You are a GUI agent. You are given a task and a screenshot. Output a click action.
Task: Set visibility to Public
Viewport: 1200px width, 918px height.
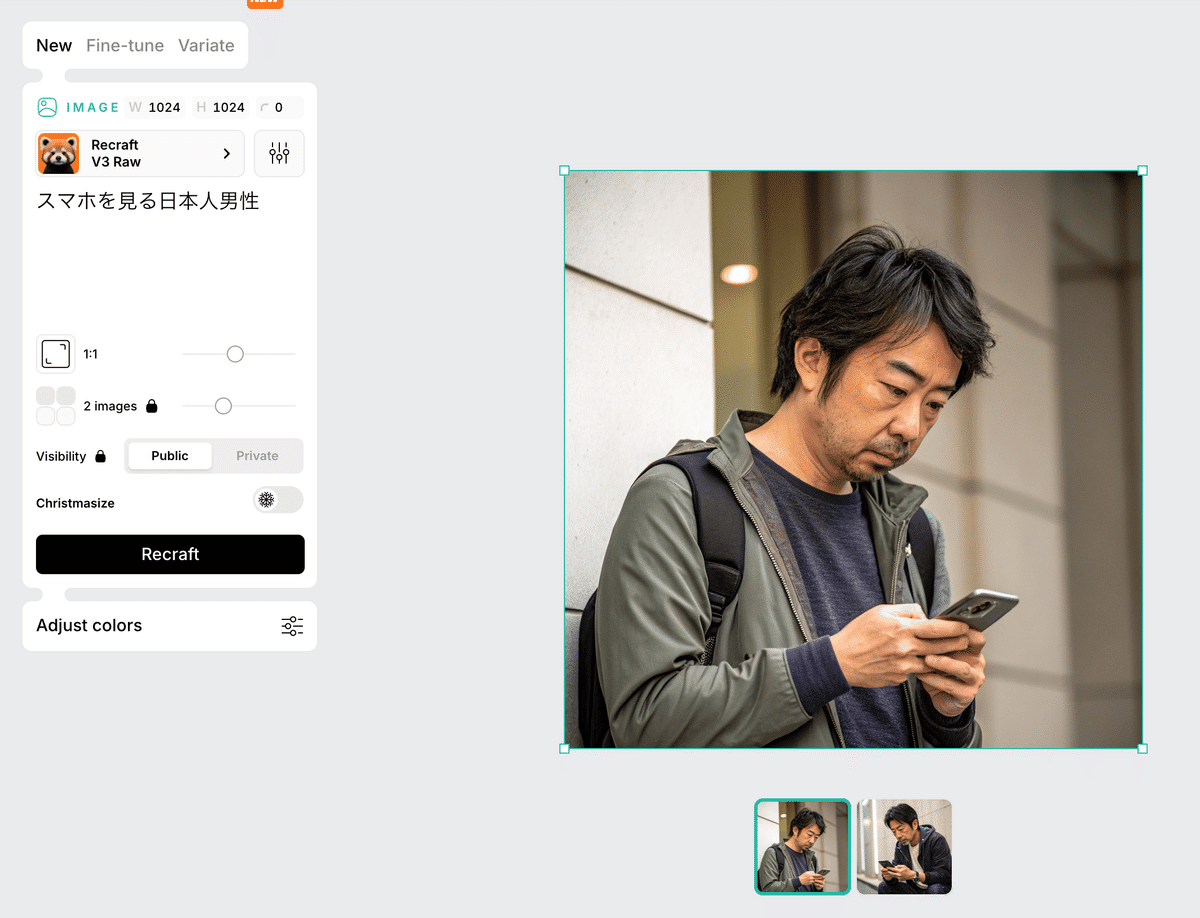(x=170, y=456)
